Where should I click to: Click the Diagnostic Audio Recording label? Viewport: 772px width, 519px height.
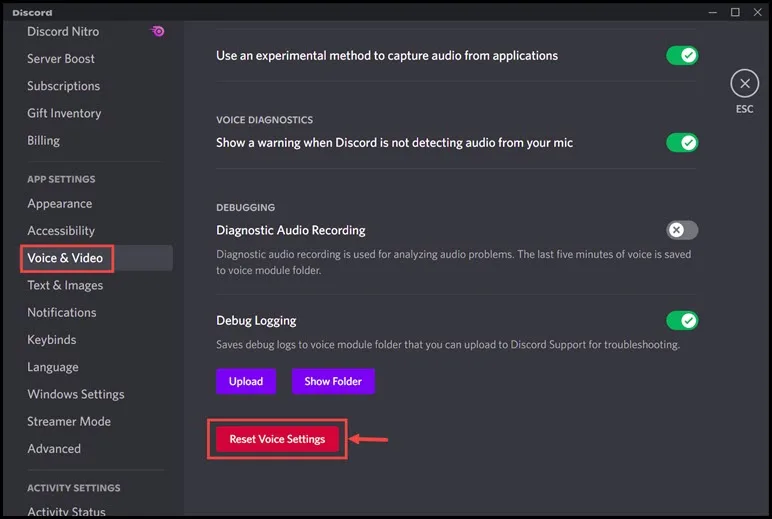pos(290,230)
